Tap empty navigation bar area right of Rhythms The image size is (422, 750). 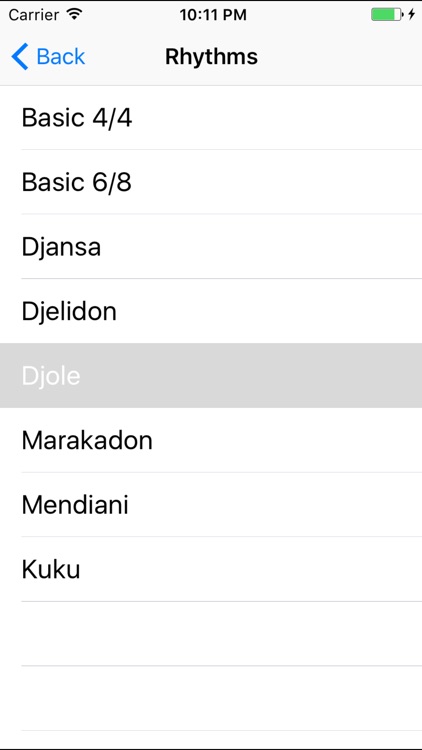[x=340, y=56]
